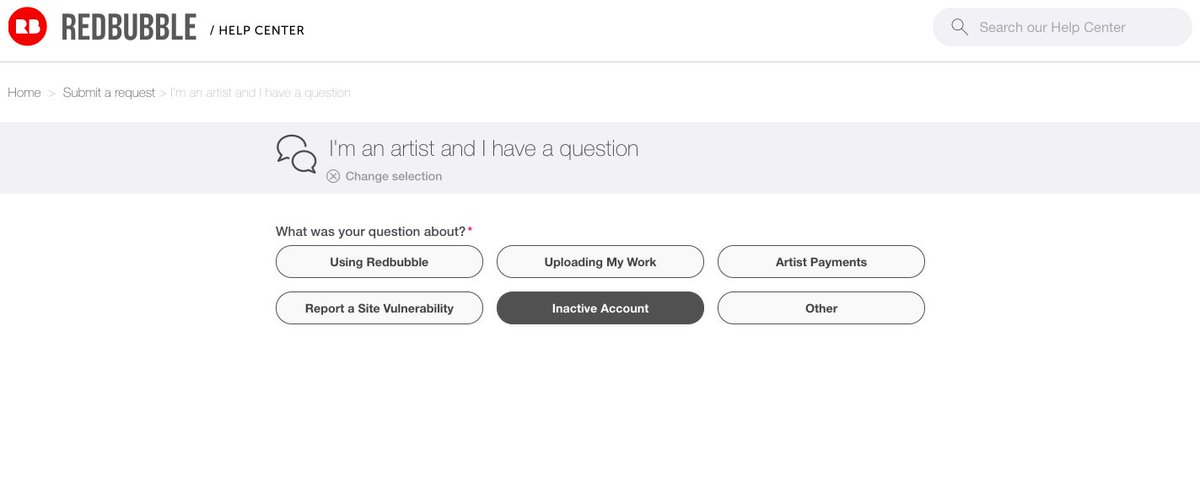
Task: Click the Change selection link
Action: 393,176
